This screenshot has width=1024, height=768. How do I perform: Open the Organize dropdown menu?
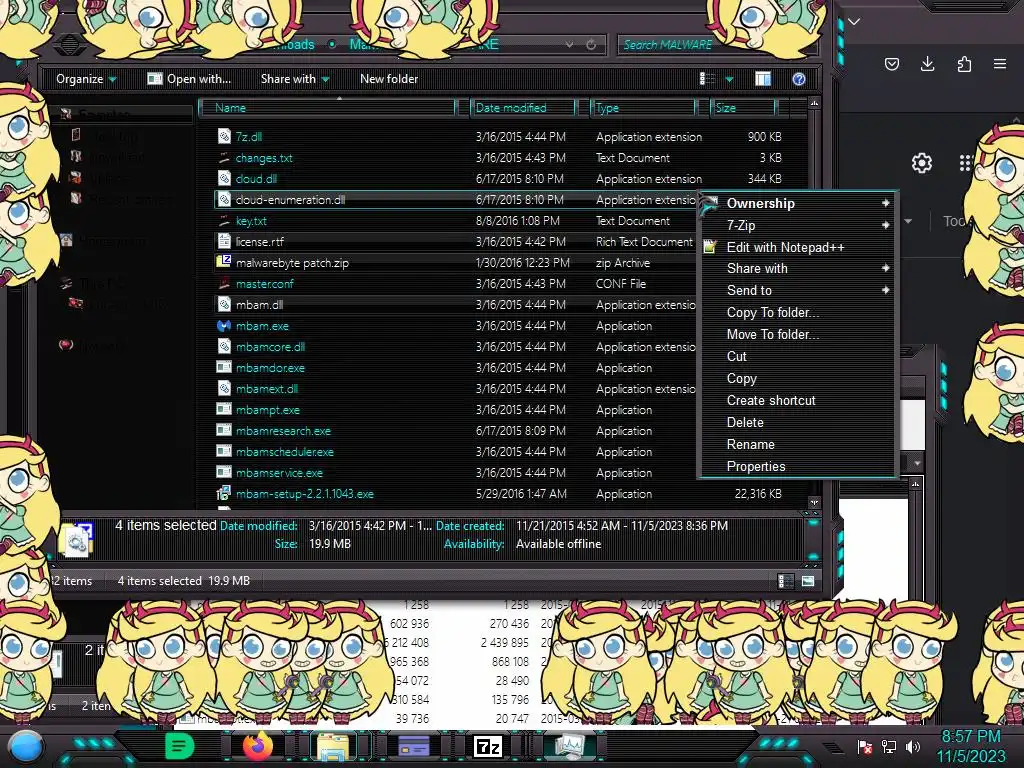(86, 79)
